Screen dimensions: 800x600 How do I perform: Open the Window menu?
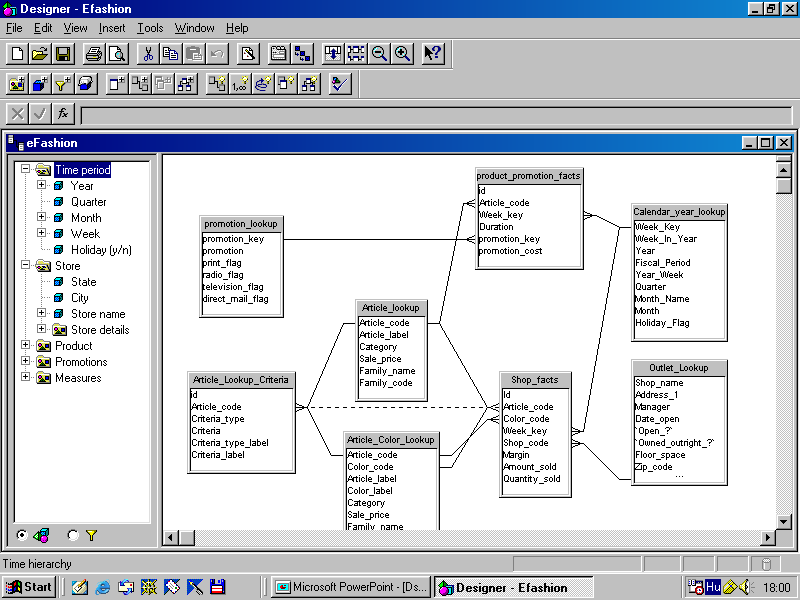(x=194, y=28)
